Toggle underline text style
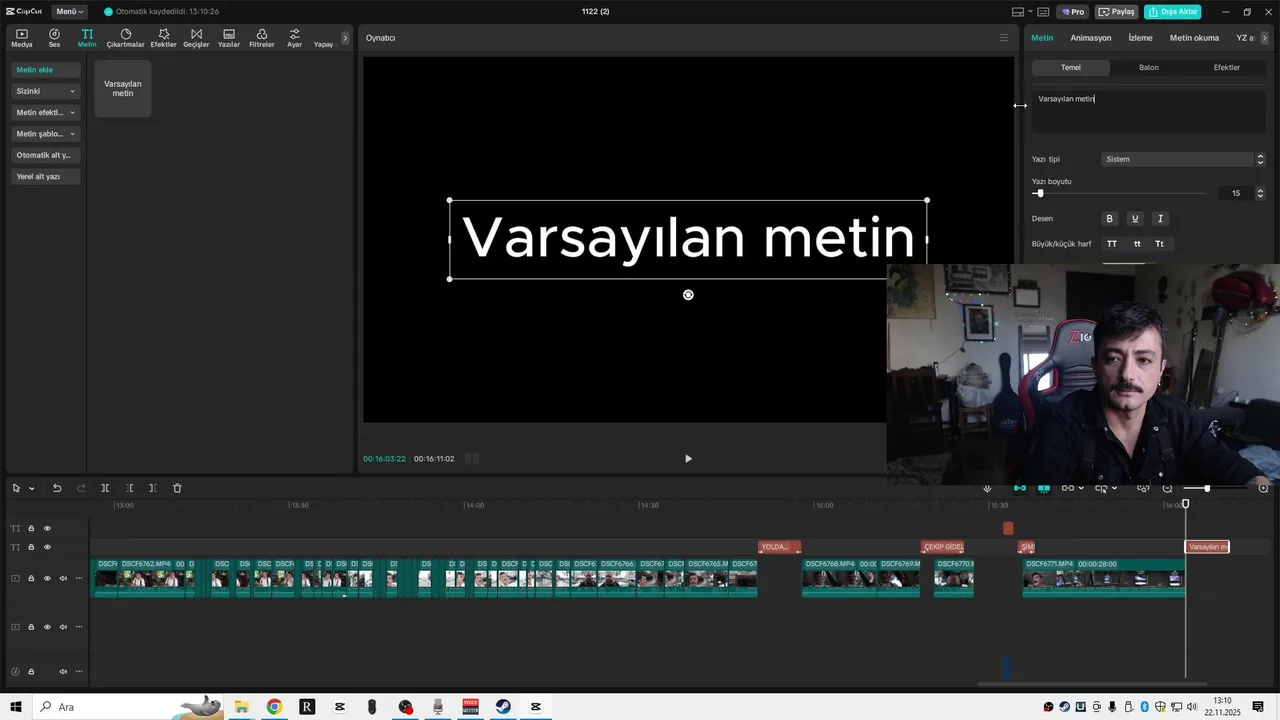The height and width of the screenshot is (720, 1280). [x=1135, y=218]
